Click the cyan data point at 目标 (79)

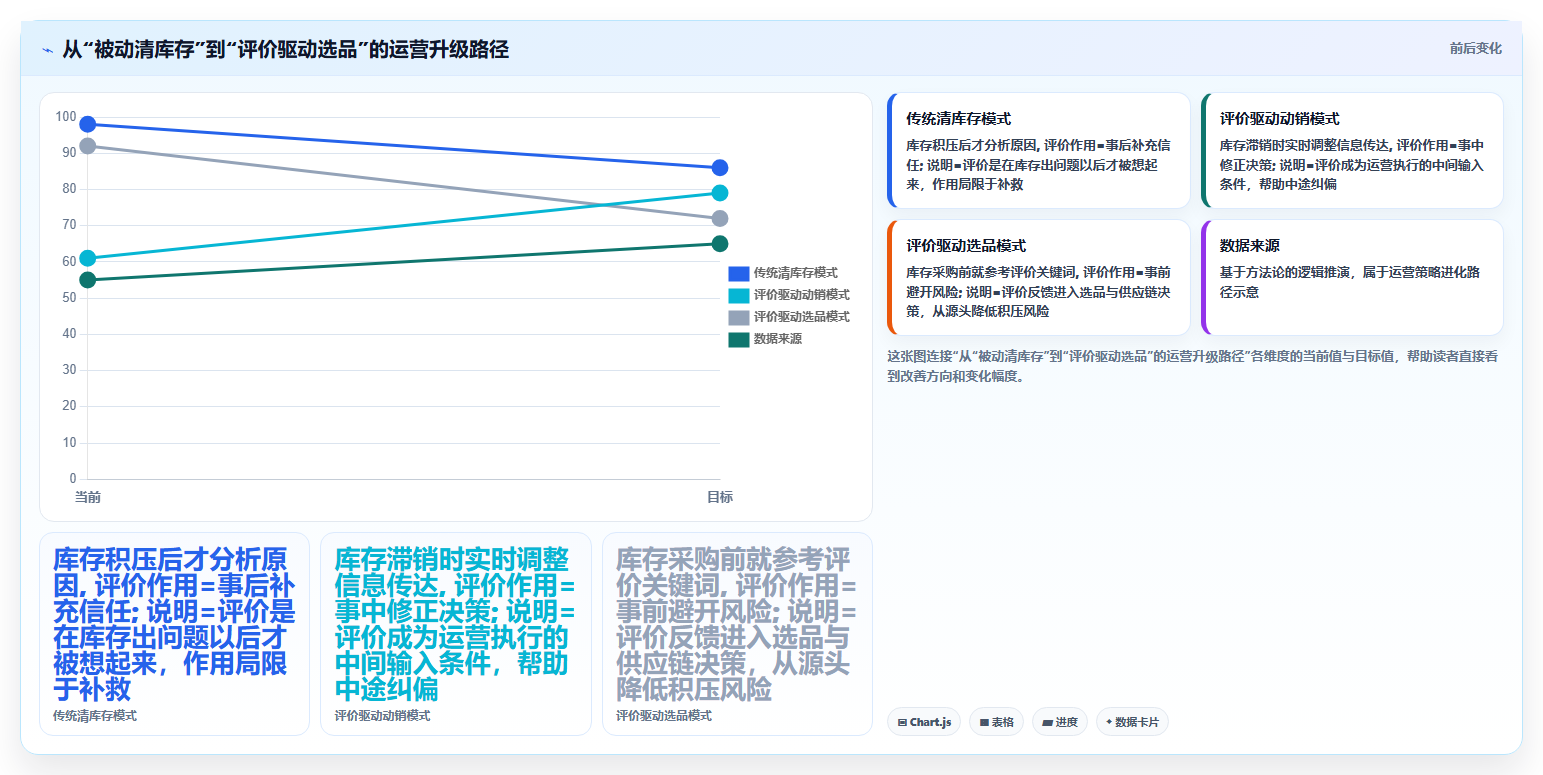pyautogui.click(x=720, y=193)
